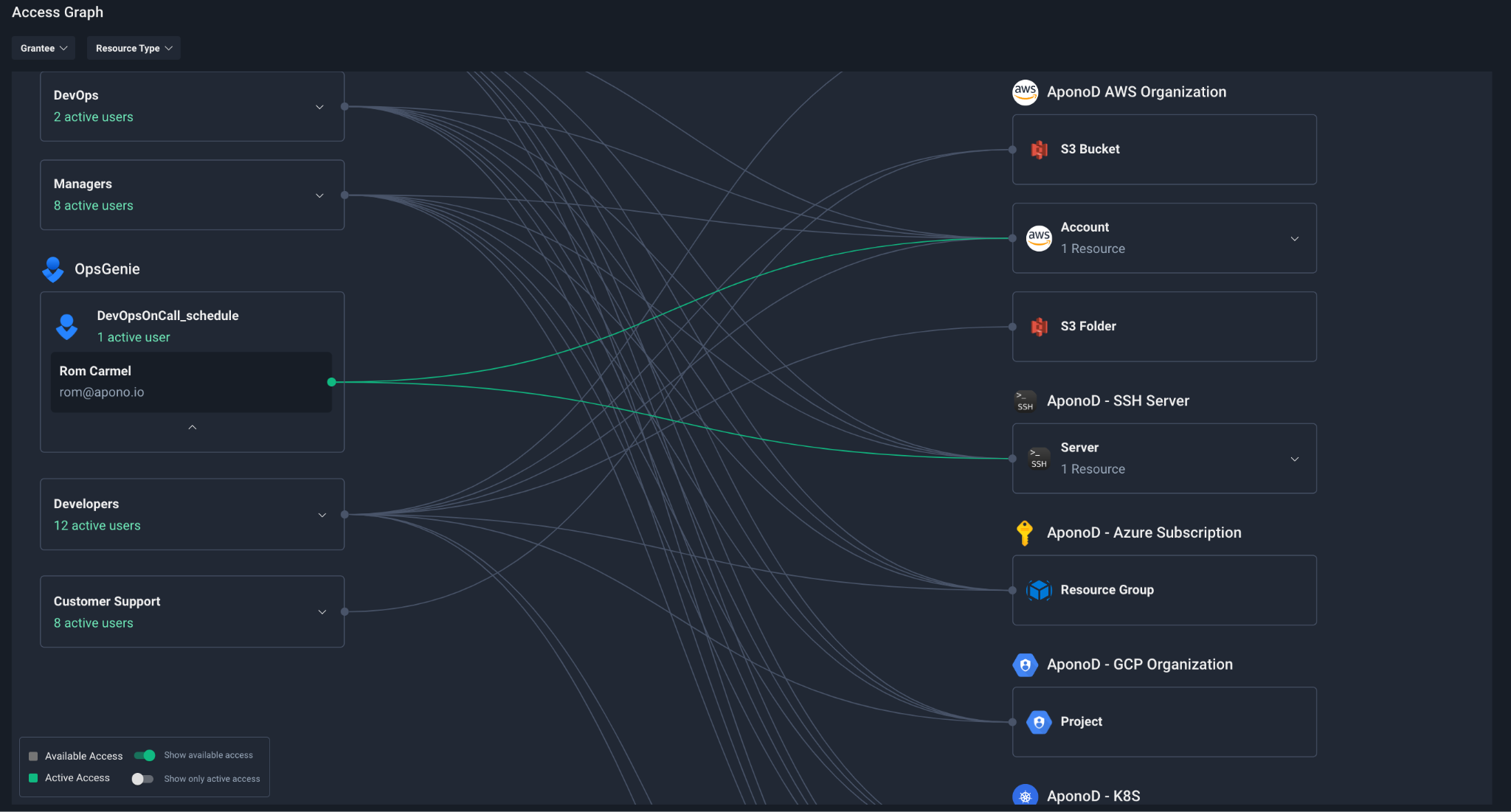Click the yellow key icon for Azure Subscription
The width and height of the screenshot is (1511, 812).
pos(1025,532)
